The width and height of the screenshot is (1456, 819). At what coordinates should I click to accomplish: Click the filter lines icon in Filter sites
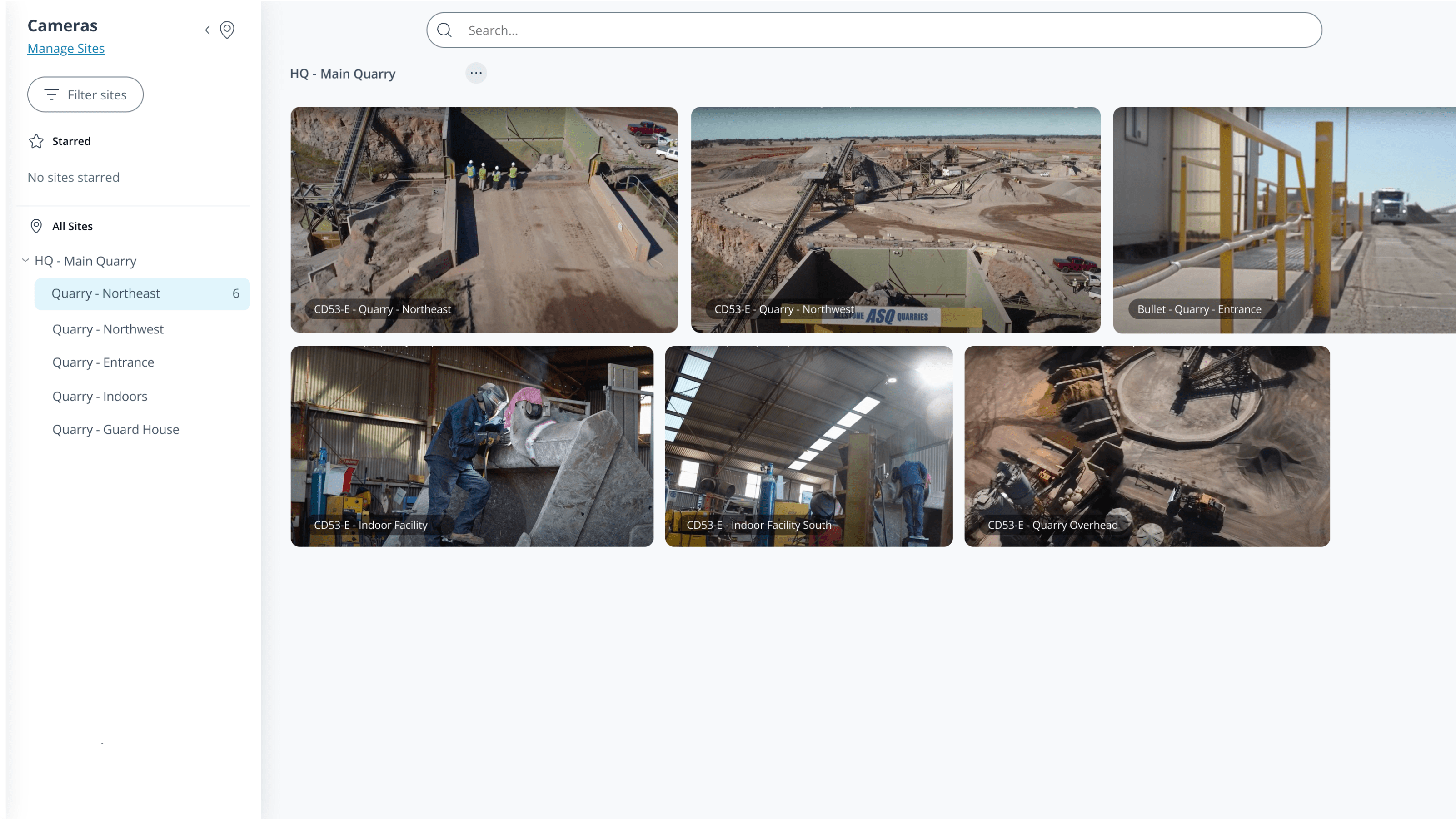[51, 95]
